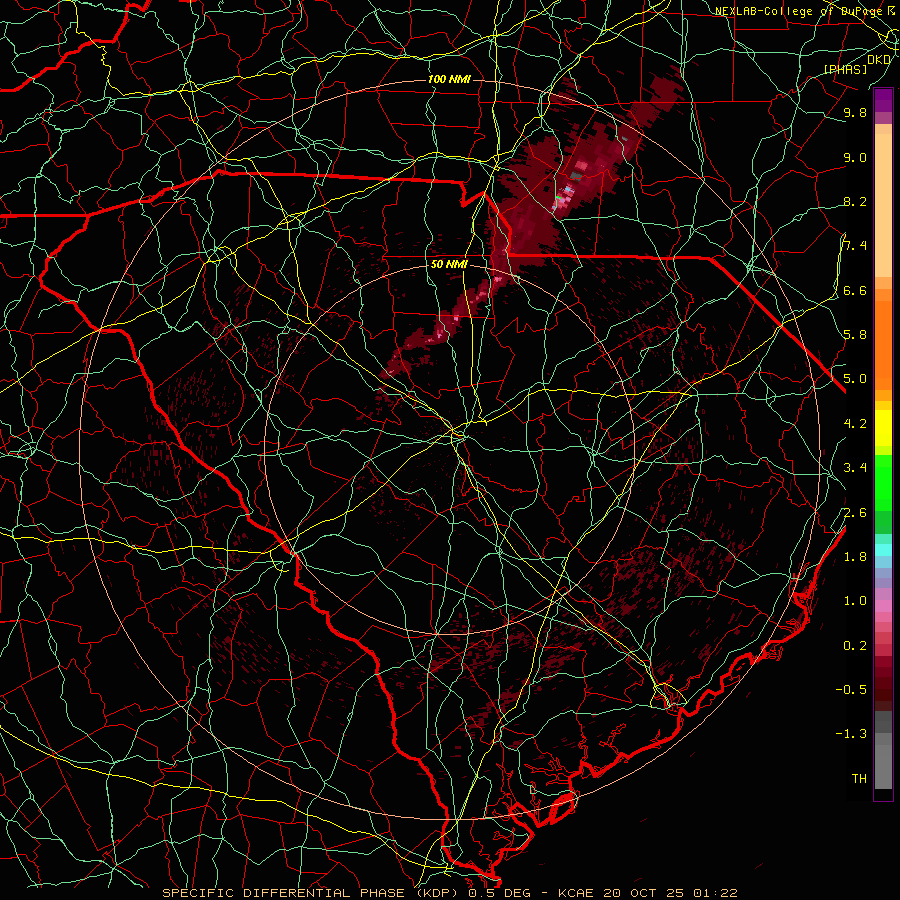Click the cyan segment of the color scale
900x900 pixels.
[883, 549]
